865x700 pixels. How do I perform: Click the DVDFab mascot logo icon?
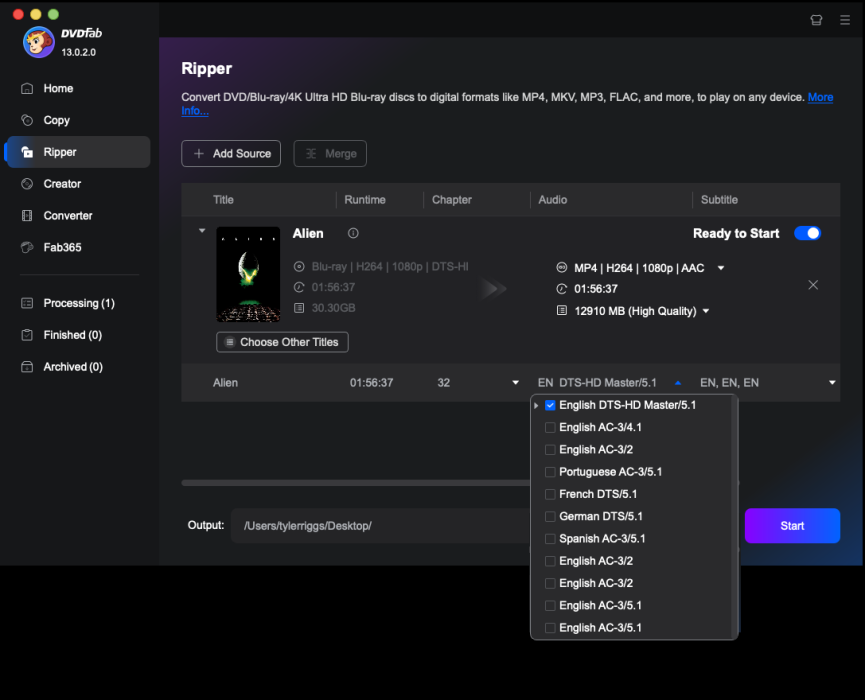click(x=39, y=41)
